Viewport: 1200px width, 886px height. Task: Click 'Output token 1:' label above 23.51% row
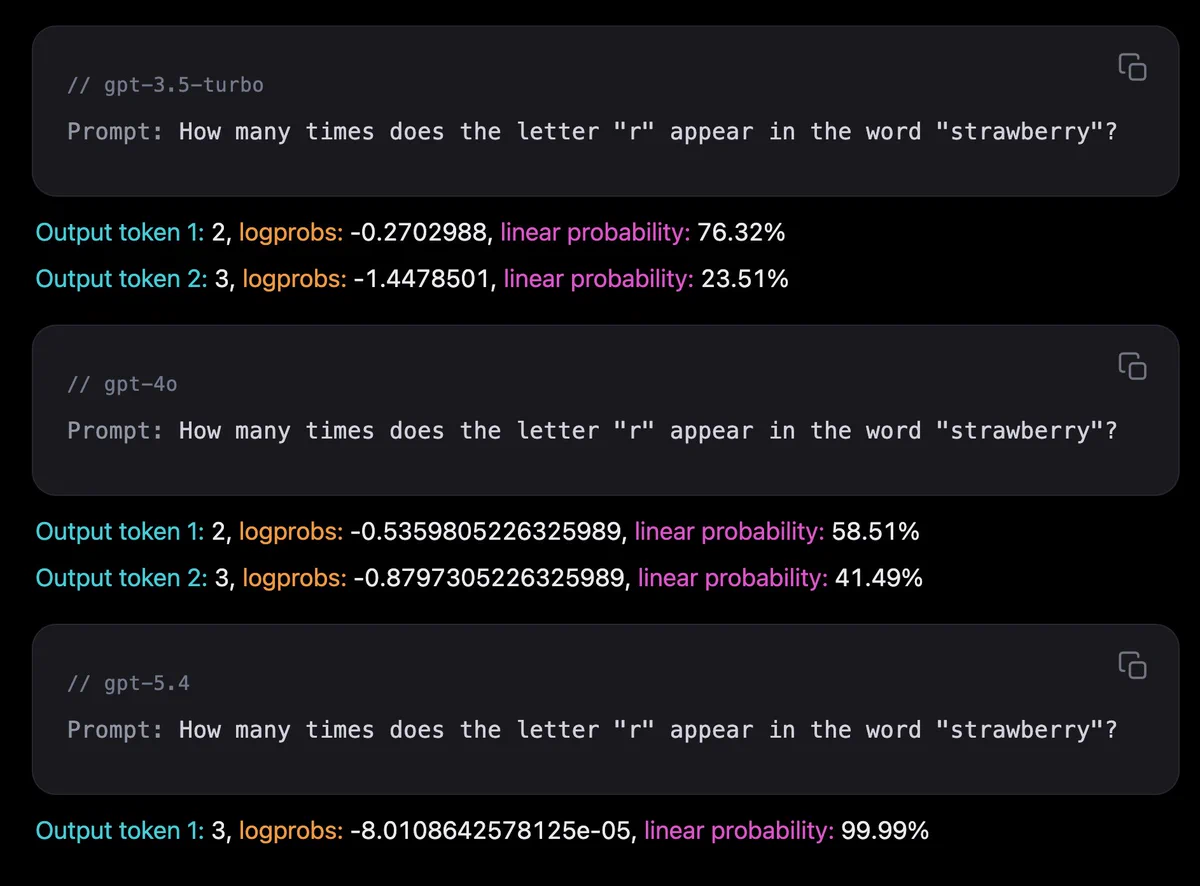click(120, 233)
